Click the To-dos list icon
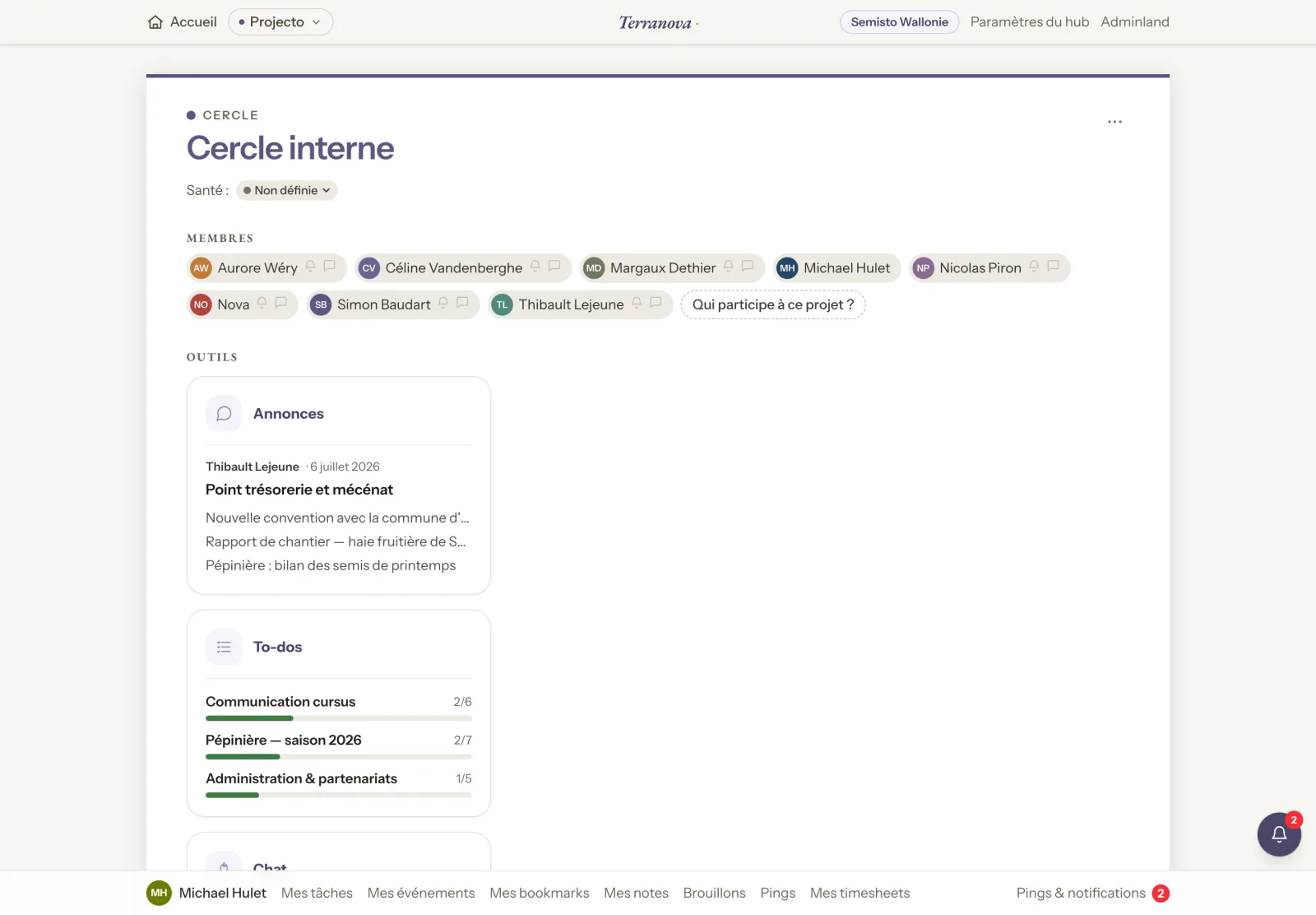Screen dimensions: 1316x915 [224, 648]
